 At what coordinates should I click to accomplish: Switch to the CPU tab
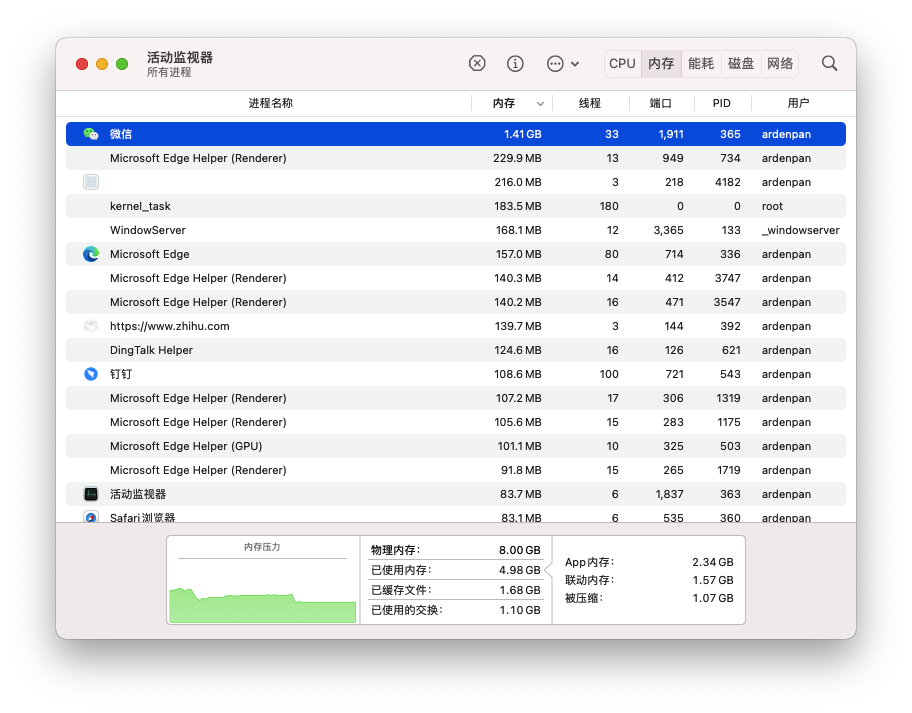622,63
